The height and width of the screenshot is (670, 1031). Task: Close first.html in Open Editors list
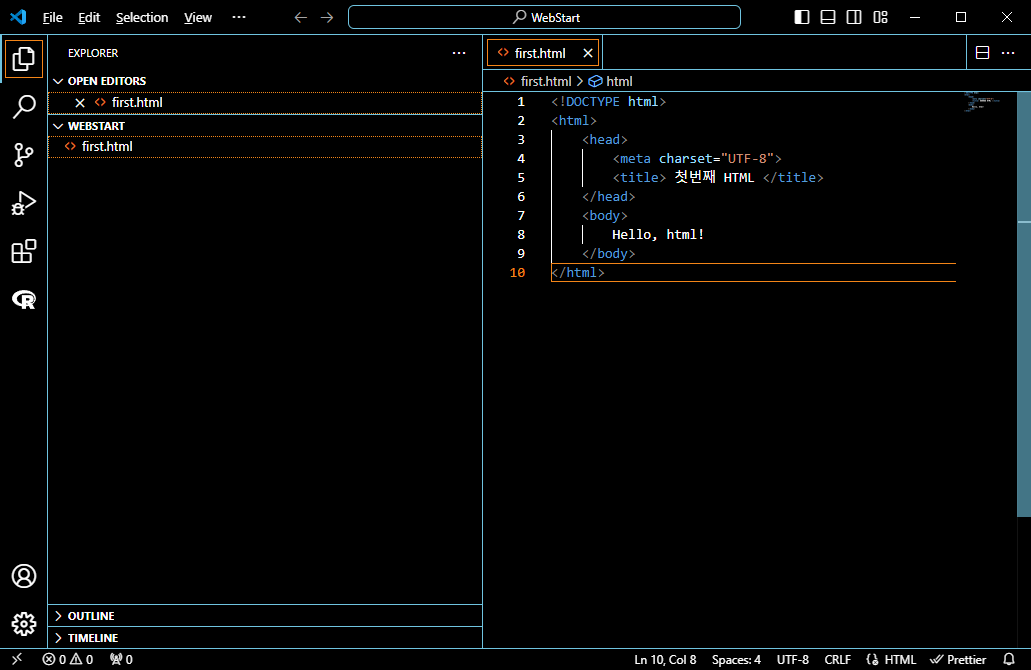[80, 103]
